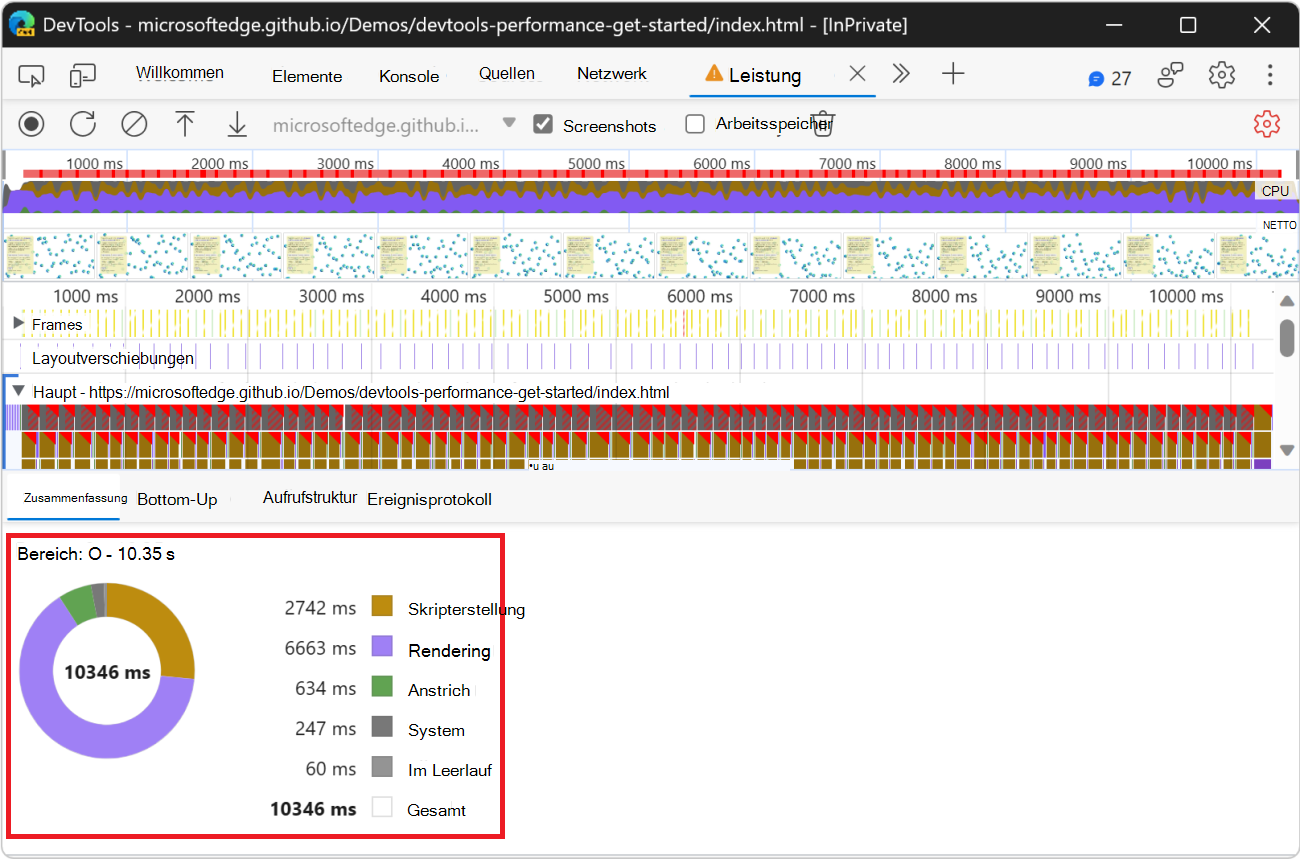Screen dimensions: 1300x859
Task: Open the Ereignisprotokoll tab
Action: coord(429,500)
